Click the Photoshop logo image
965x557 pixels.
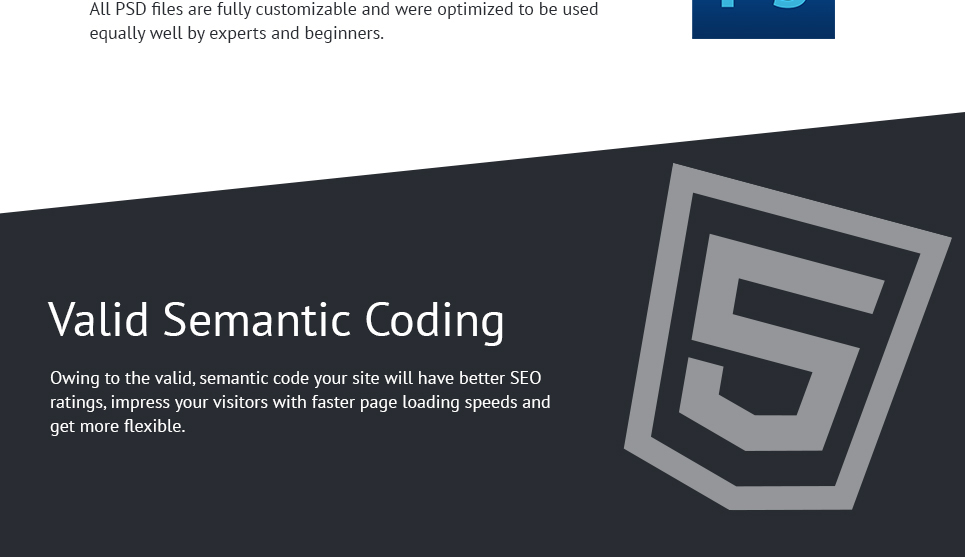point(763,19)
